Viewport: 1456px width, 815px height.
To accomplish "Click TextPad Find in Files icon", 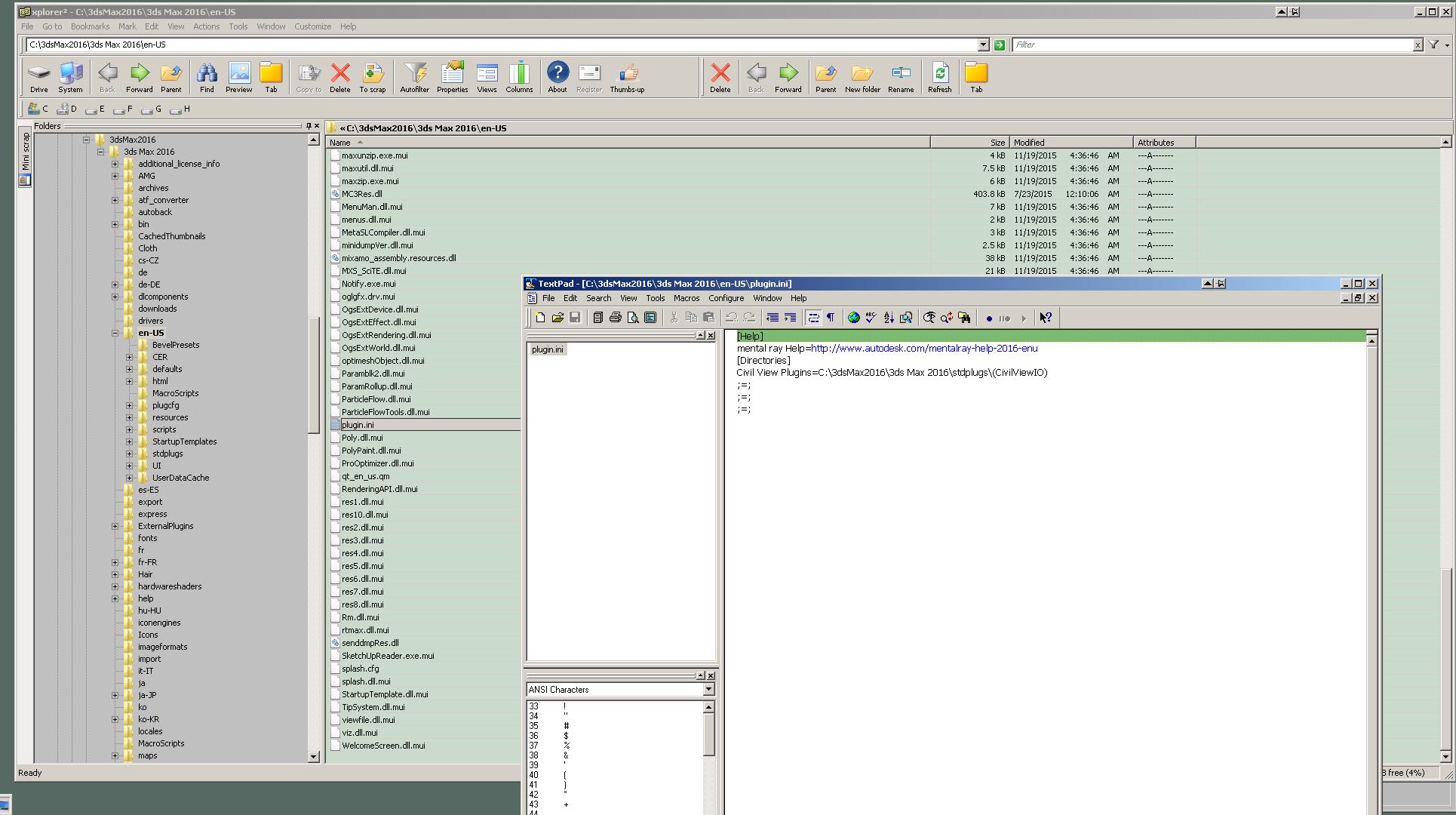I will [964, 318].
